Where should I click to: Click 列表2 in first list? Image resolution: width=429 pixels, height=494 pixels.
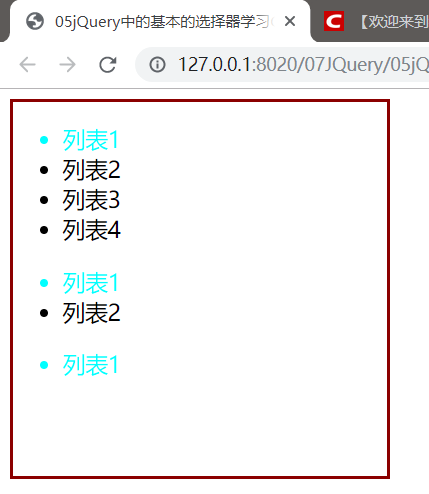(91, 170)
